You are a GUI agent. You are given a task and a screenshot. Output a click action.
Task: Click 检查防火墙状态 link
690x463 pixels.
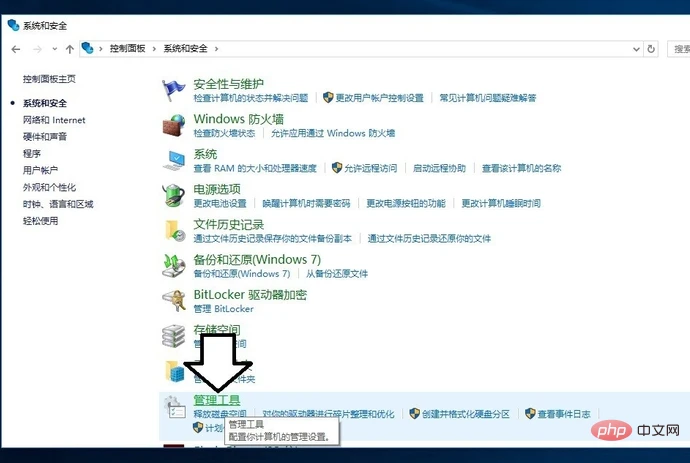coord(224,133)
